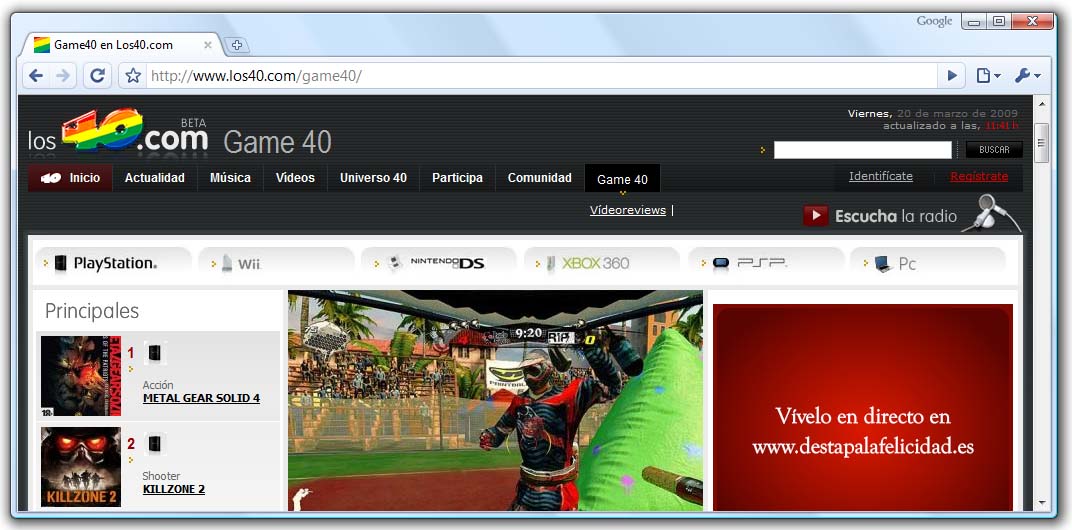Click the Identifícate login link
This screenshot has width=1072, height=530.
881,176
